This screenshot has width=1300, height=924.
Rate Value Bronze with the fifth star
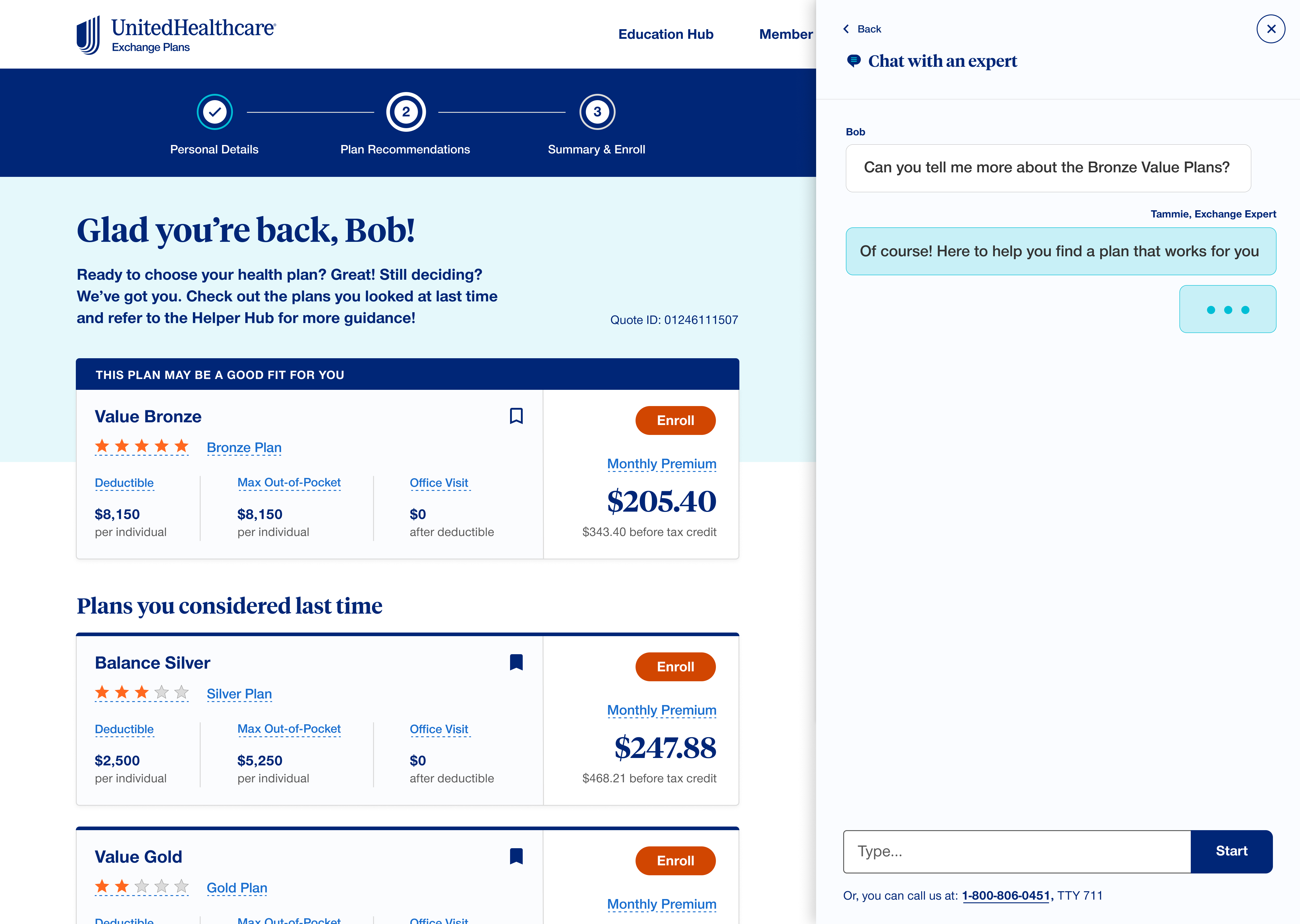pyautogui.click(x=181, y=446)
